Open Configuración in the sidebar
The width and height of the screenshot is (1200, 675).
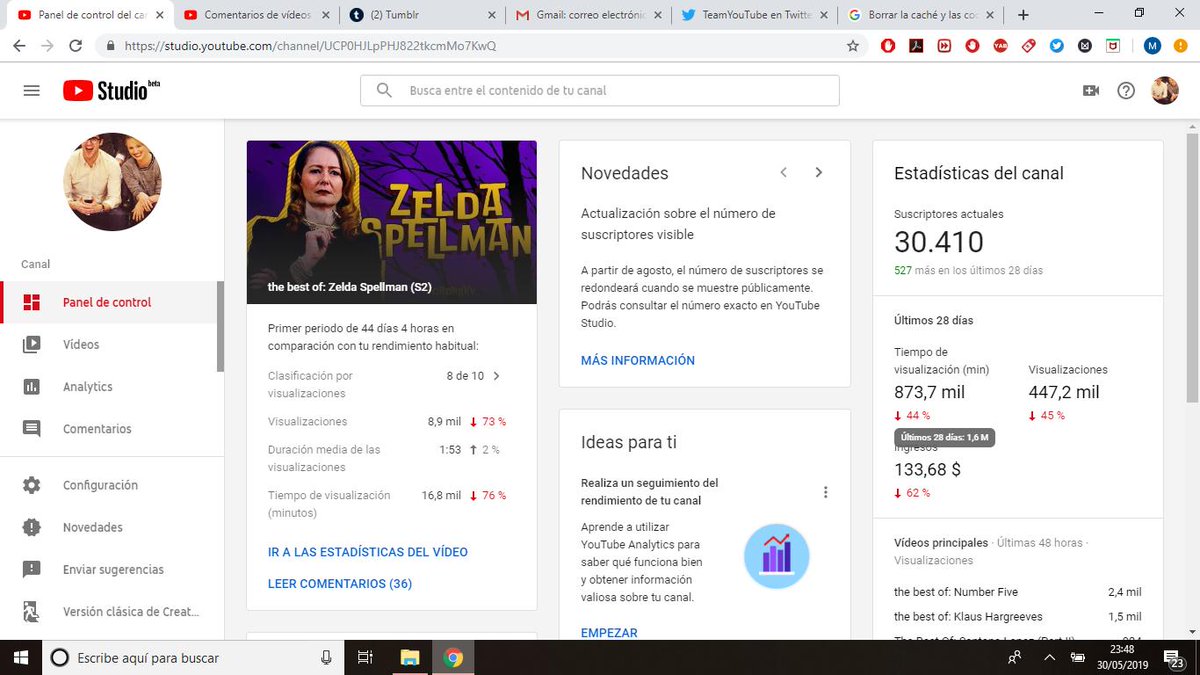point(110,485)
